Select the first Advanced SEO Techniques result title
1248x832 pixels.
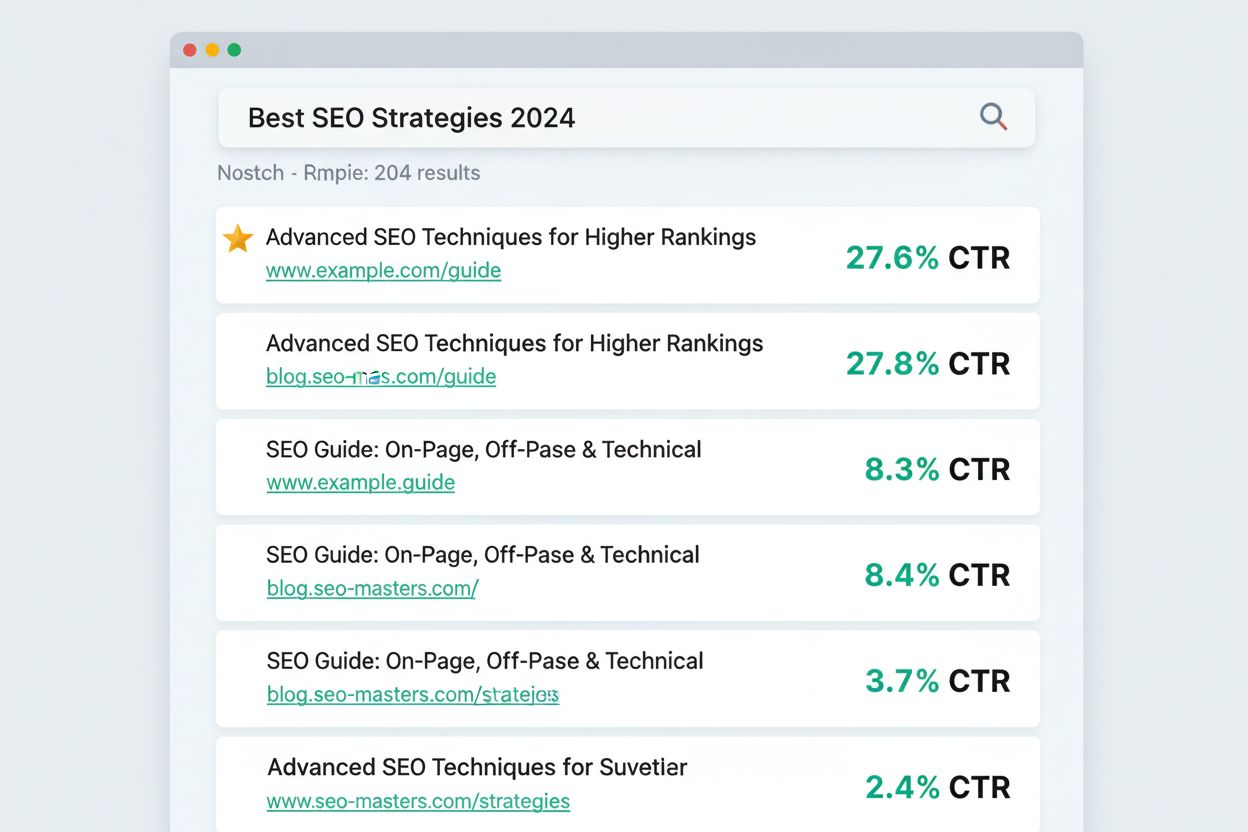coord(510,237)
